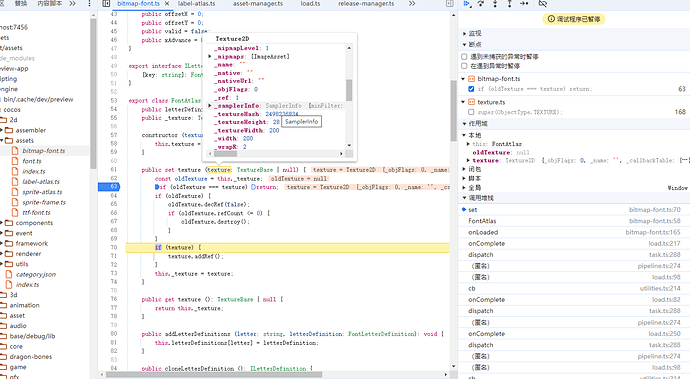Click the file icon beside sprite-atlas.ts
The height and width of the screenshot is (379, 690).
click(x=15, y=192)
